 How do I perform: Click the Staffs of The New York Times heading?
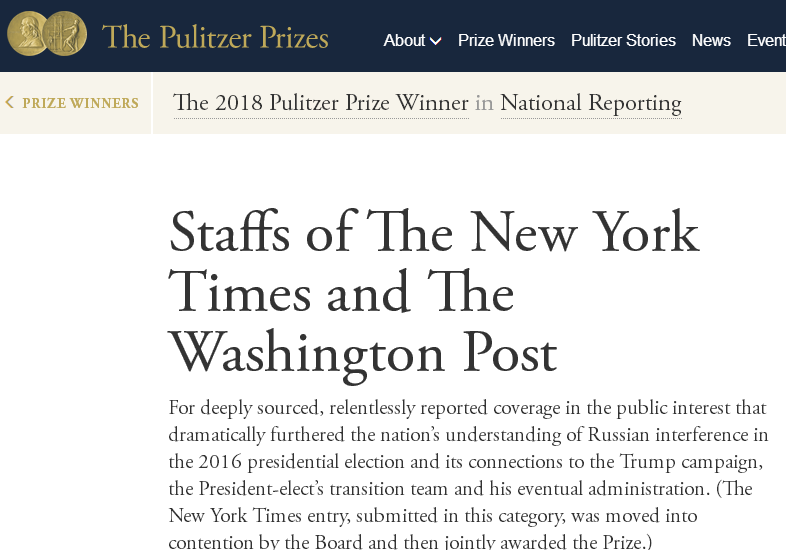434,232
